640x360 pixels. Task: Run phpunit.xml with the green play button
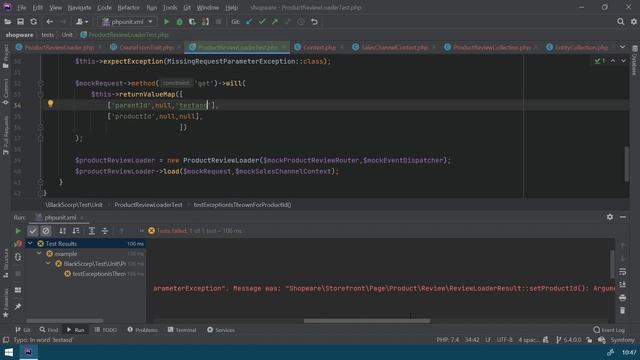point(167,22)
